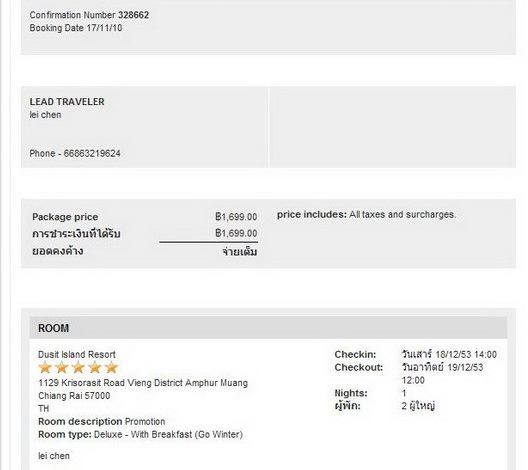This screenshot has width=528, height=470.
Task: Click the third gold star rating icon
Action: [78, 367]
